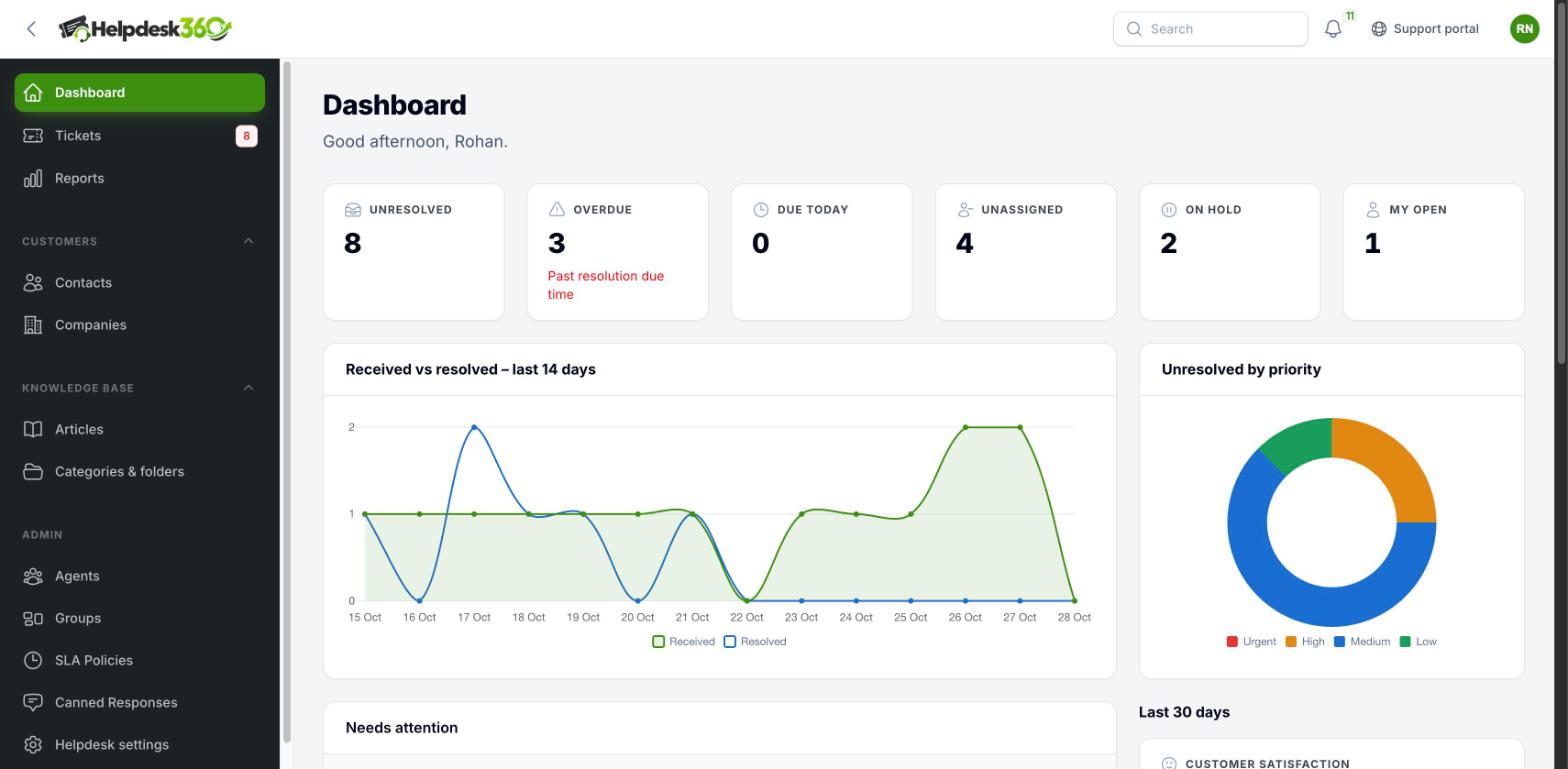Toggle Resolved series in chart legend

point(755,642)
